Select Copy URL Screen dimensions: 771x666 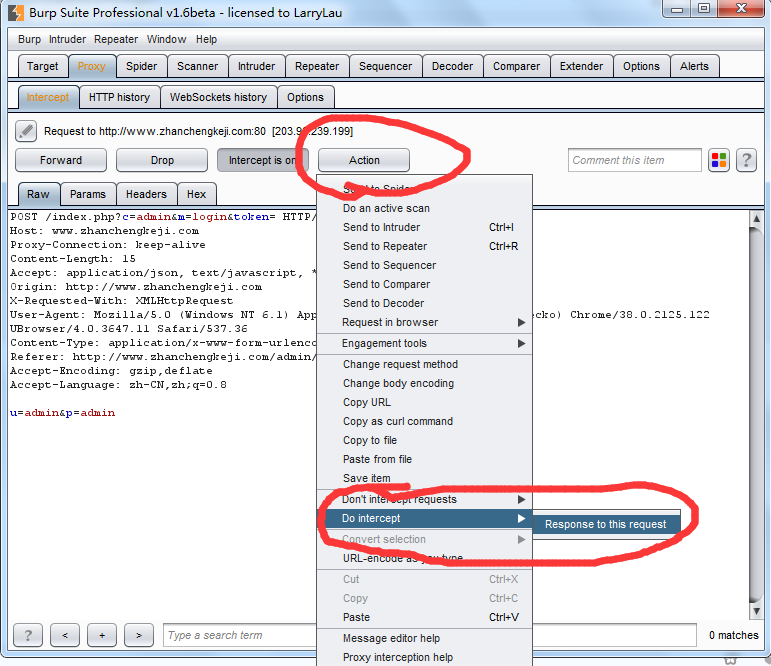[425, 402]
